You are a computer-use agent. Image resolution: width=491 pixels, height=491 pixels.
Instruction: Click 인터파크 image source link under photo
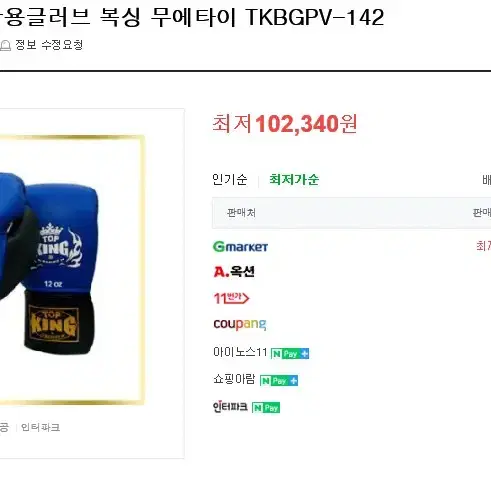[40, 427]
